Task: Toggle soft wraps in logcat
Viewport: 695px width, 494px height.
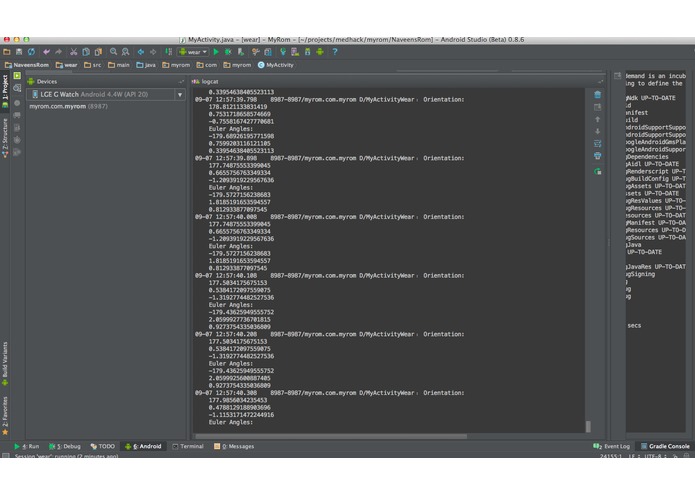Action: tap(597, 144)
